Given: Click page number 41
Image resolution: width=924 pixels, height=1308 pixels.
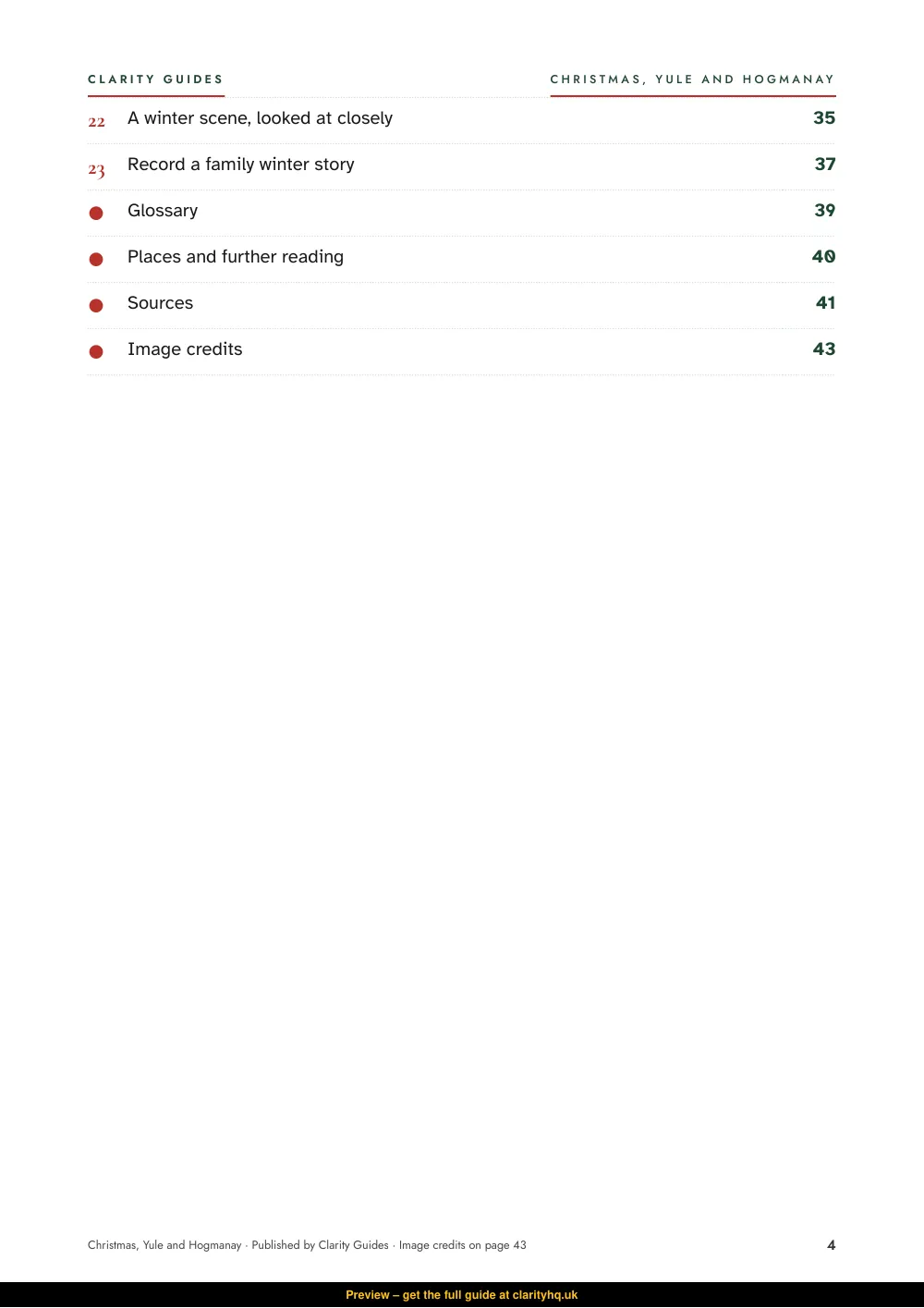Looking at the screenshot, I should (x=826, y=303).
